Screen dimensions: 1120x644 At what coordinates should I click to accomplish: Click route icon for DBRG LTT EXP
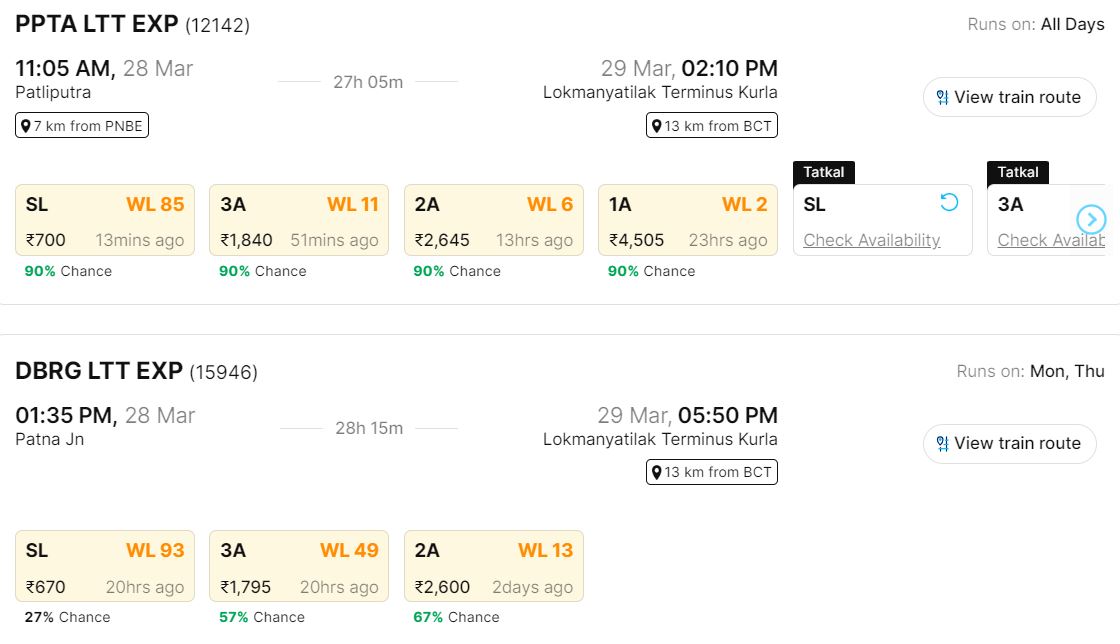coord(942,444)
